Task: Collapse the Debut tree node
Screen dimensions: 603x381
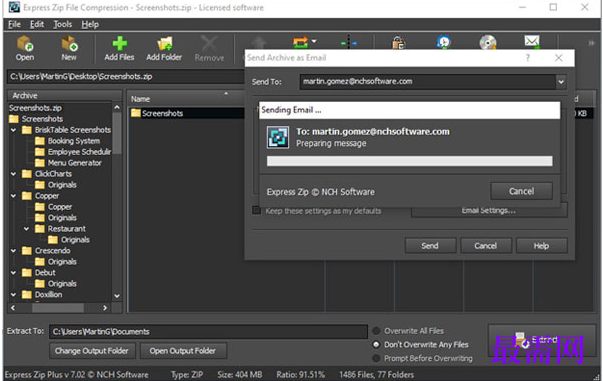Action: coord(13,273)
